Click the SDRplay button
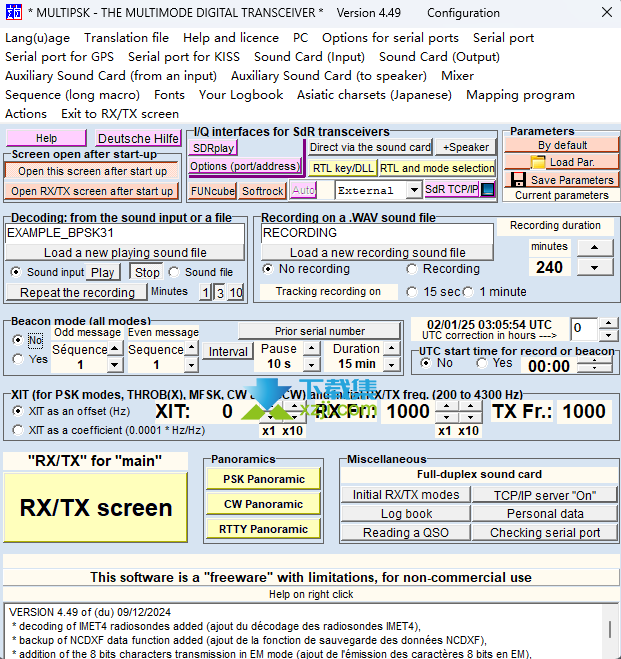The image size is (621, 659). pyautogui.click(x=213, y=148)
